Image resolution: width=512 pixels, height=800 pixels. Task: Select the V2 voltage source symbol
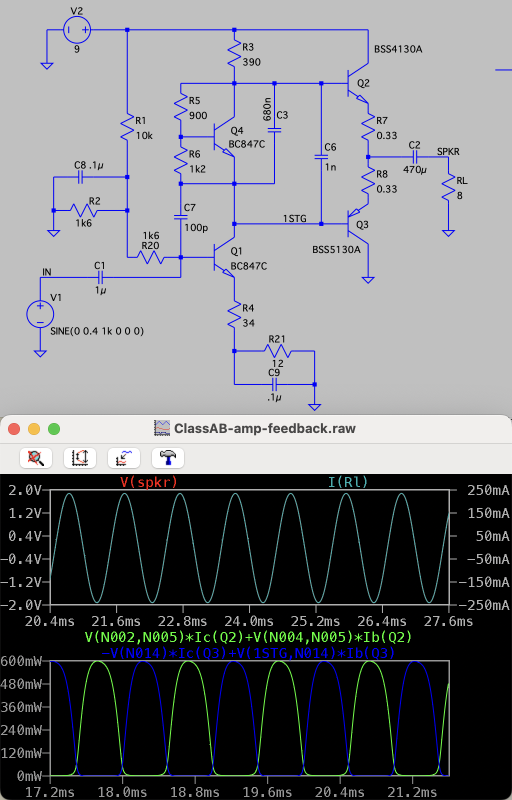coord(77,30)
